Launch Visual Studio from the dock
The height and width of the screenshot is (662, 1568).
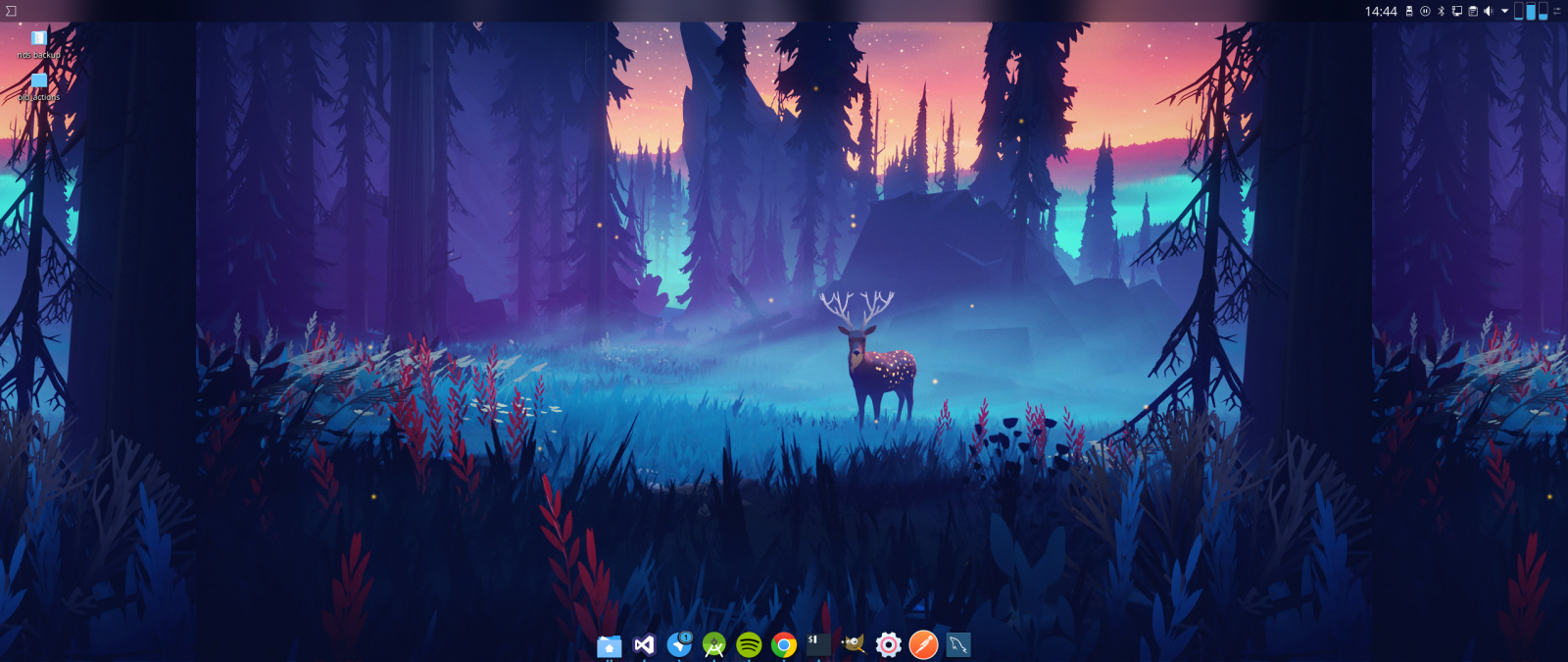pyautogui.click(x=644, y=645)
